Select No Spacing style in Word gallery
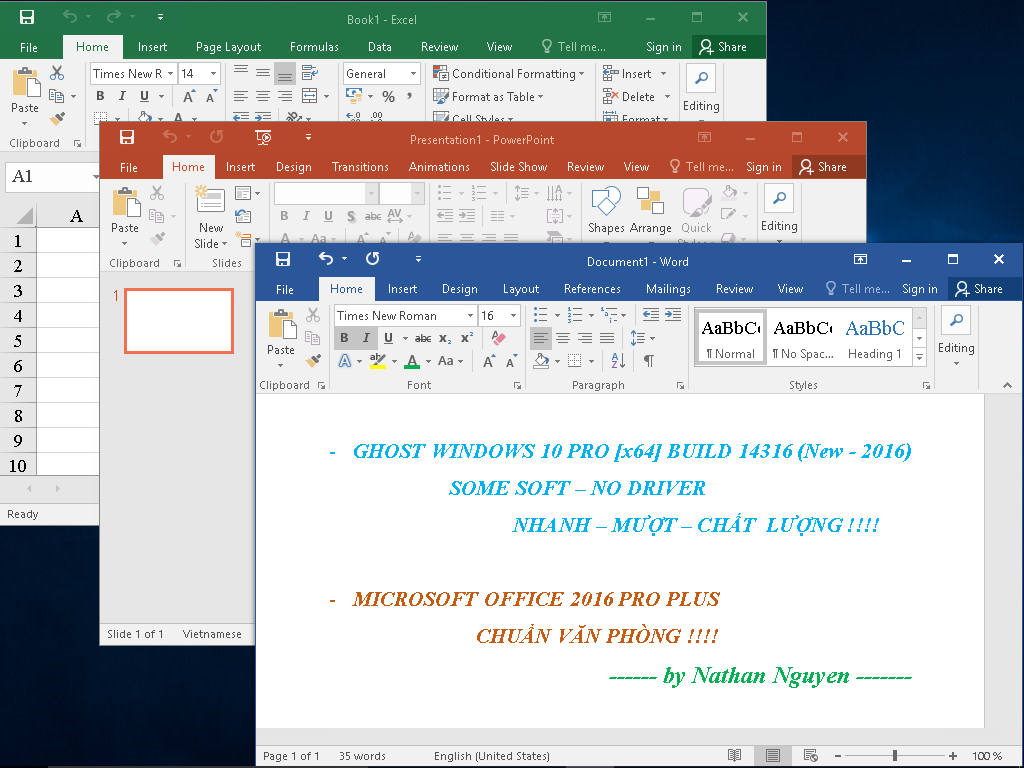Viewport: 1024px width, 768px height. click(803, 338)
